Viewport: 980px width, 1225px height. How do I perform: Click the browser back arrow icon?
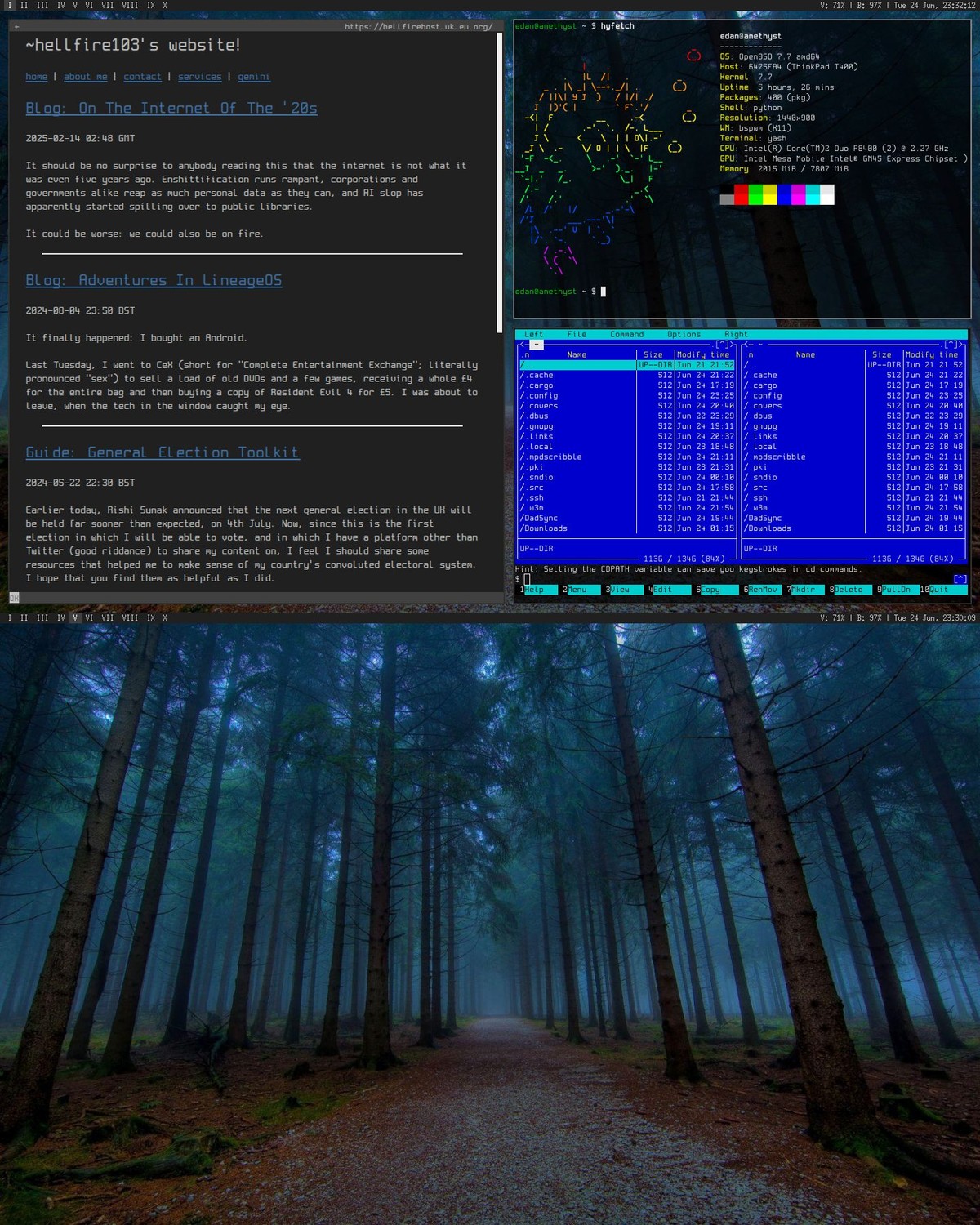(x=18, y=27)
